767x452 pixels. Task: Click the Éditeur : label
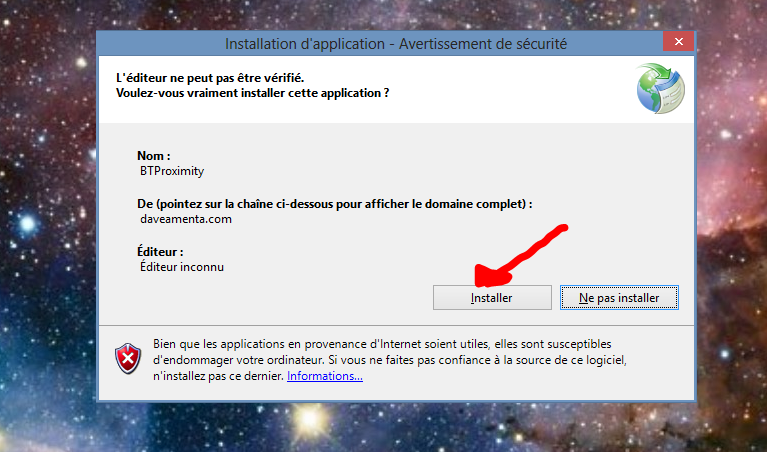[160, 252]
